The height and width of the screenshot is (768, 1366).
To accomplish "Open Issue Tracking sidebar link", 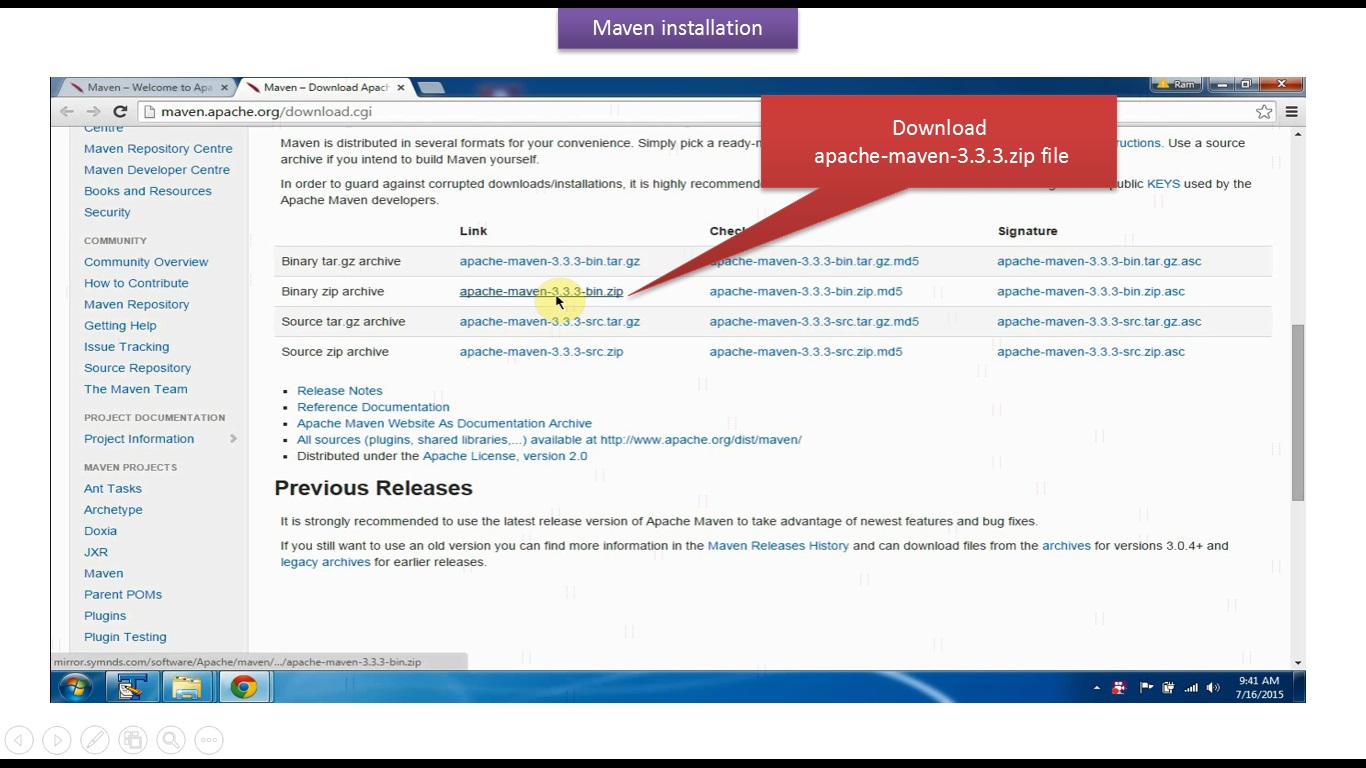I will click(x=126, y=347).
